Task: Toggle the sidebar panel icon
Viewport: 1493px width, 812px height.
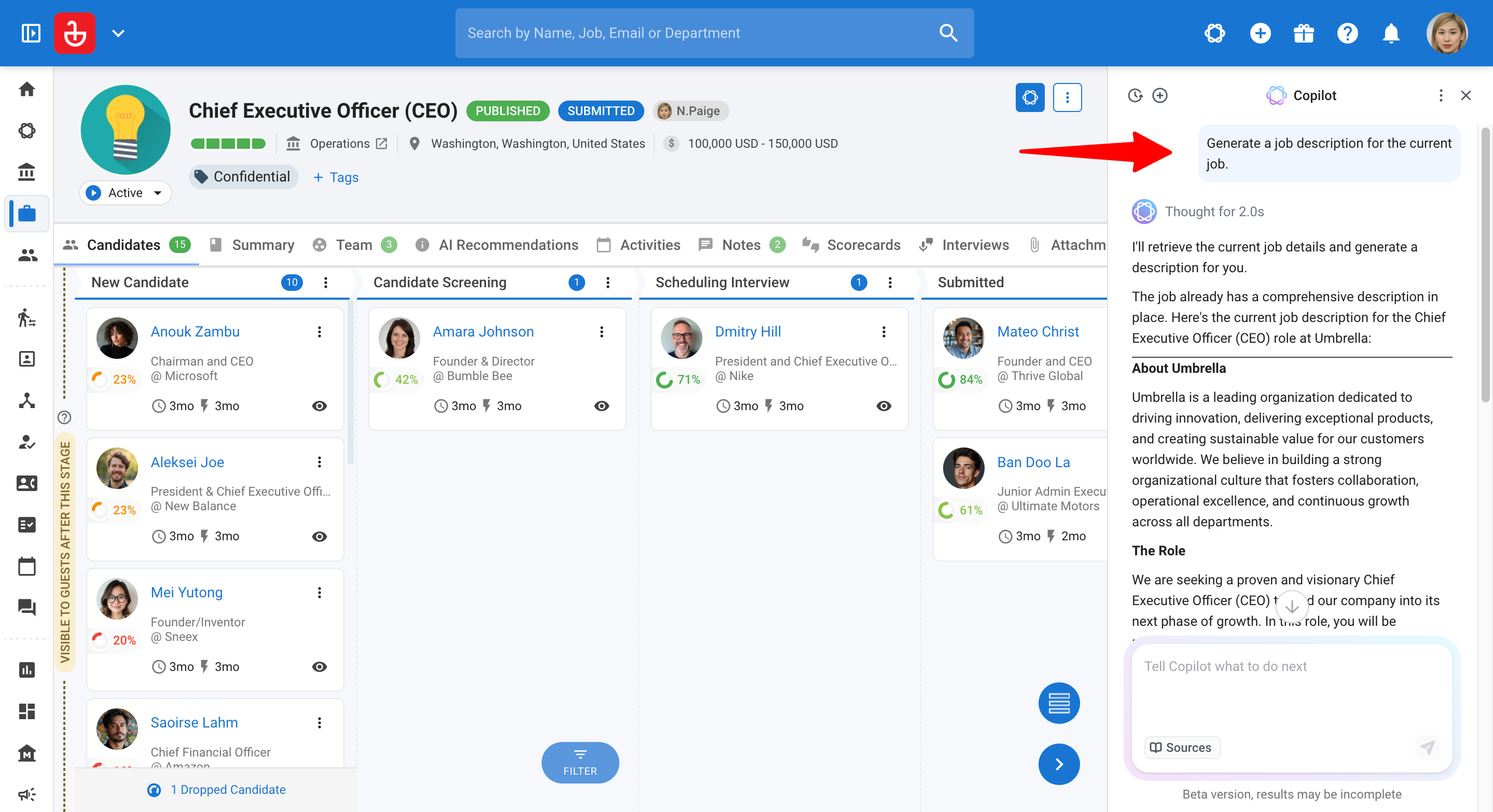Action: point(31,33)
